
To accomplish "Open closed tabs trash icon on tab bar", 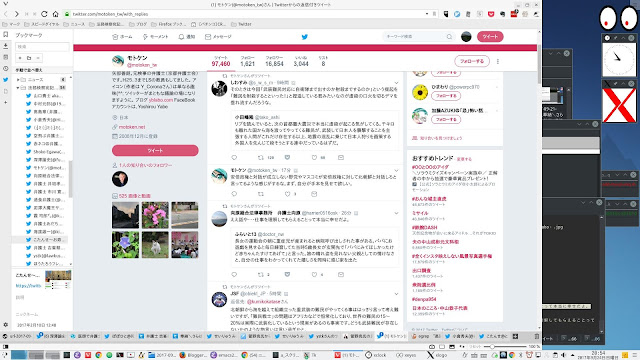I will point(537,336).
